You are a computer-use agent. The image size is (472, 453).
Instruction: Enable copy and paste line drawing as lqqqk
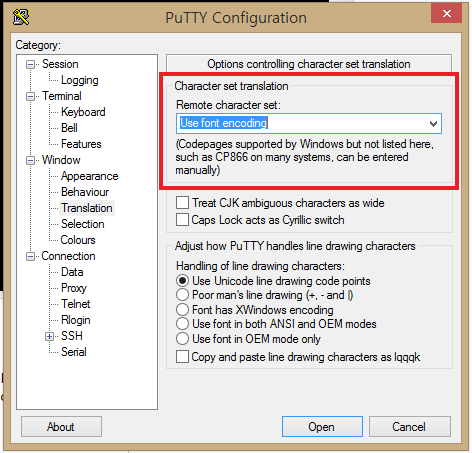182,356
